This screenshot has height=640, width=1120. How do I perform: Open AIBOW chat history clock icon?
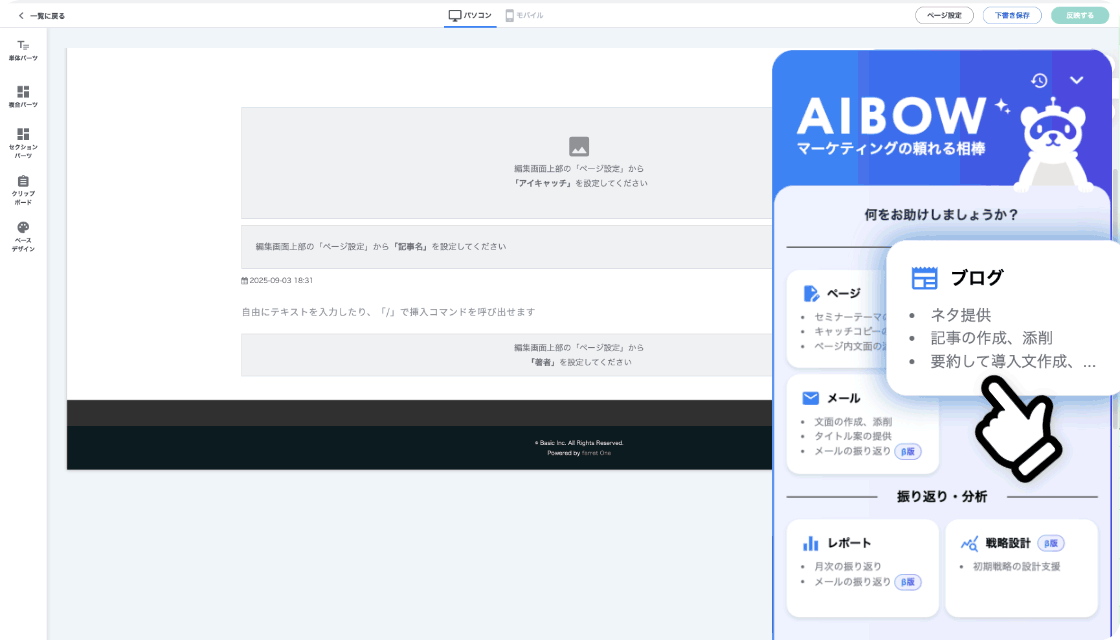[1039, 80]
